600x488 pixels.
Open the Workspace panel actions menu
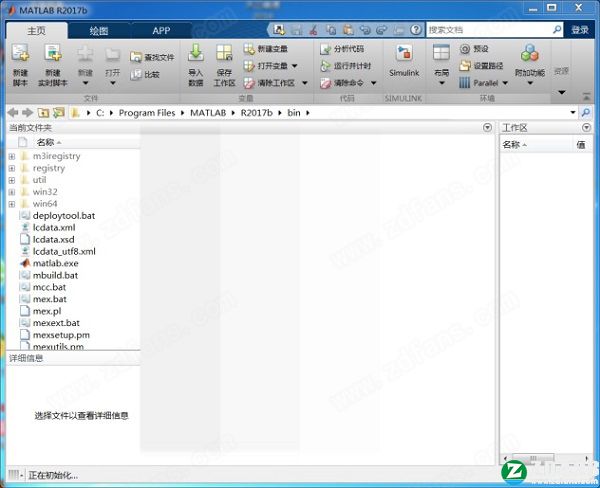point(586,127)
